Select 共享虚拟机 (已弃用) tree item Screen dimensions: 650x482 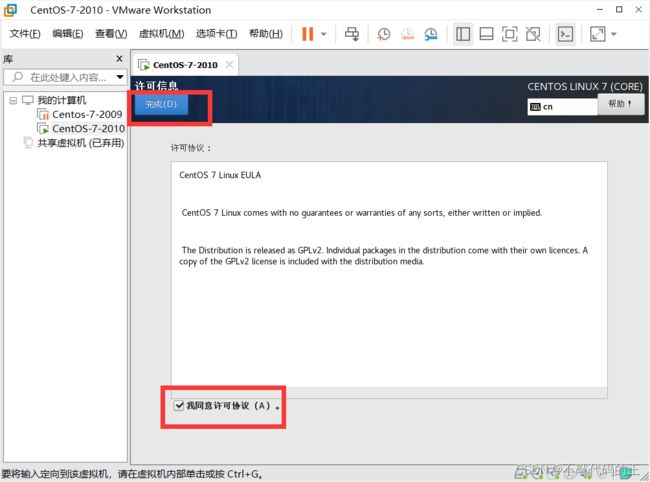pos(80,143)
